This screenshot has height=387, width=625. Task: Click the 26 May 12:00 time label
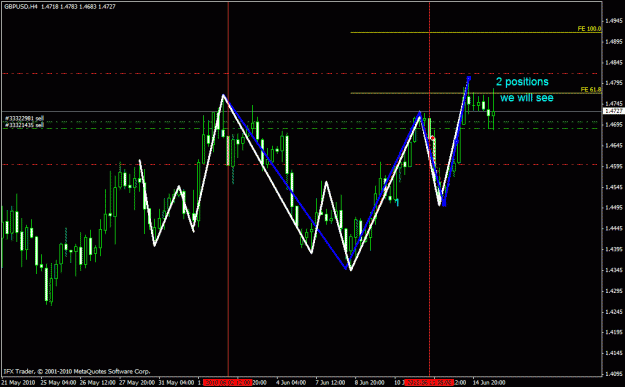click(97, 383)
